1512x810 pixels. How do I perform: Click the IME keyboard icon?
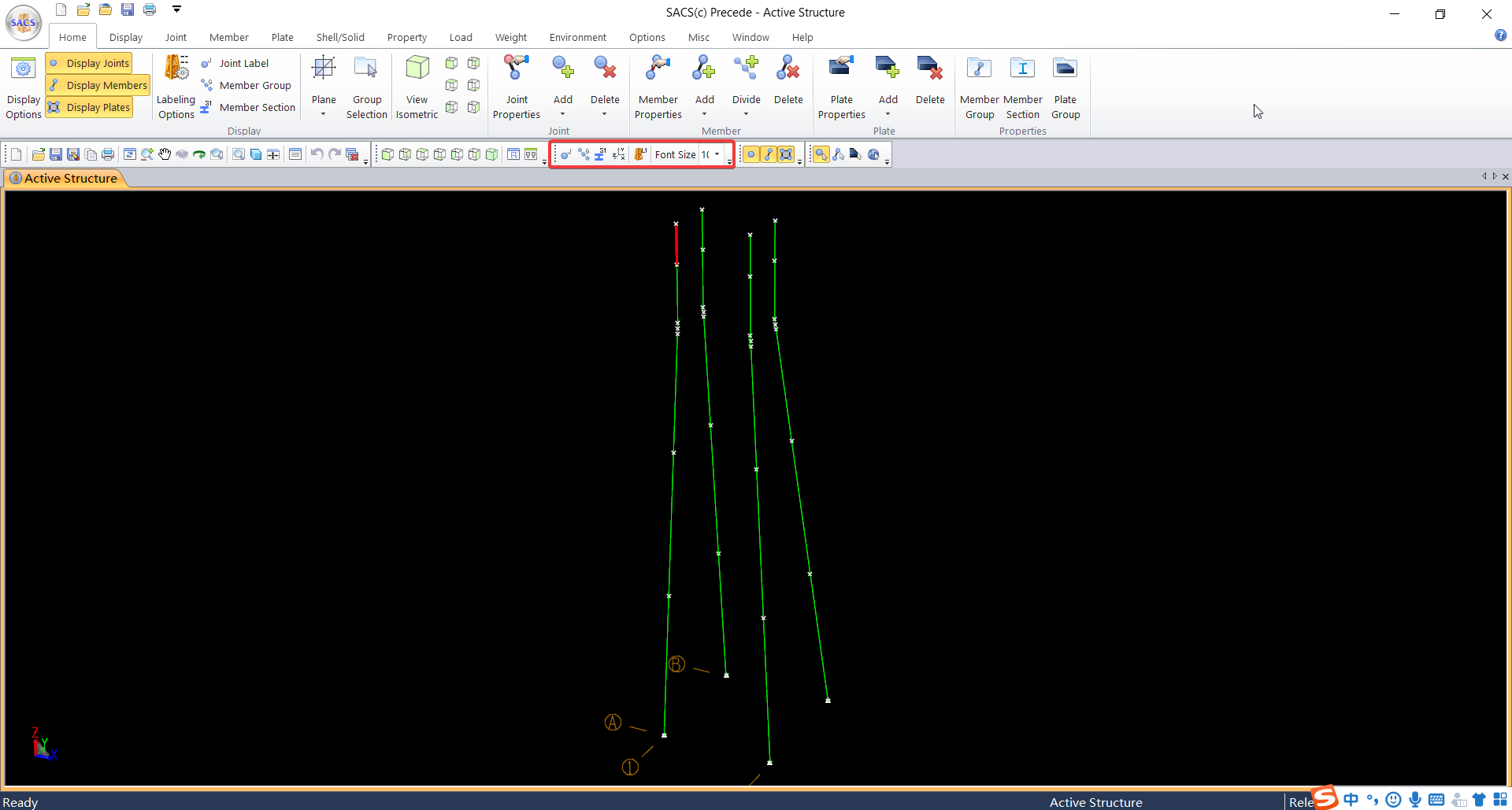pos(1436,800)
